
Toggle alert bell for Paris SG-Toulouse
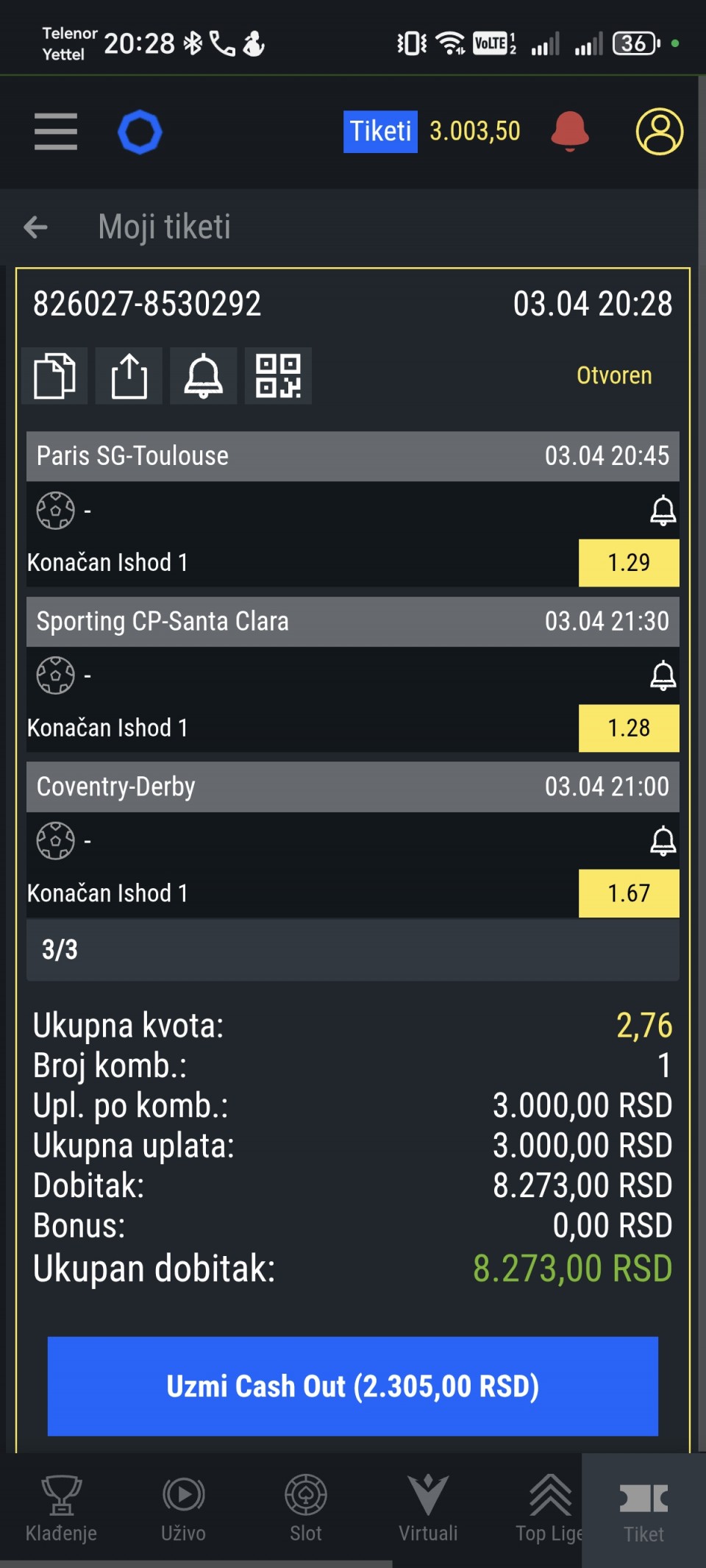pos(663,511)
